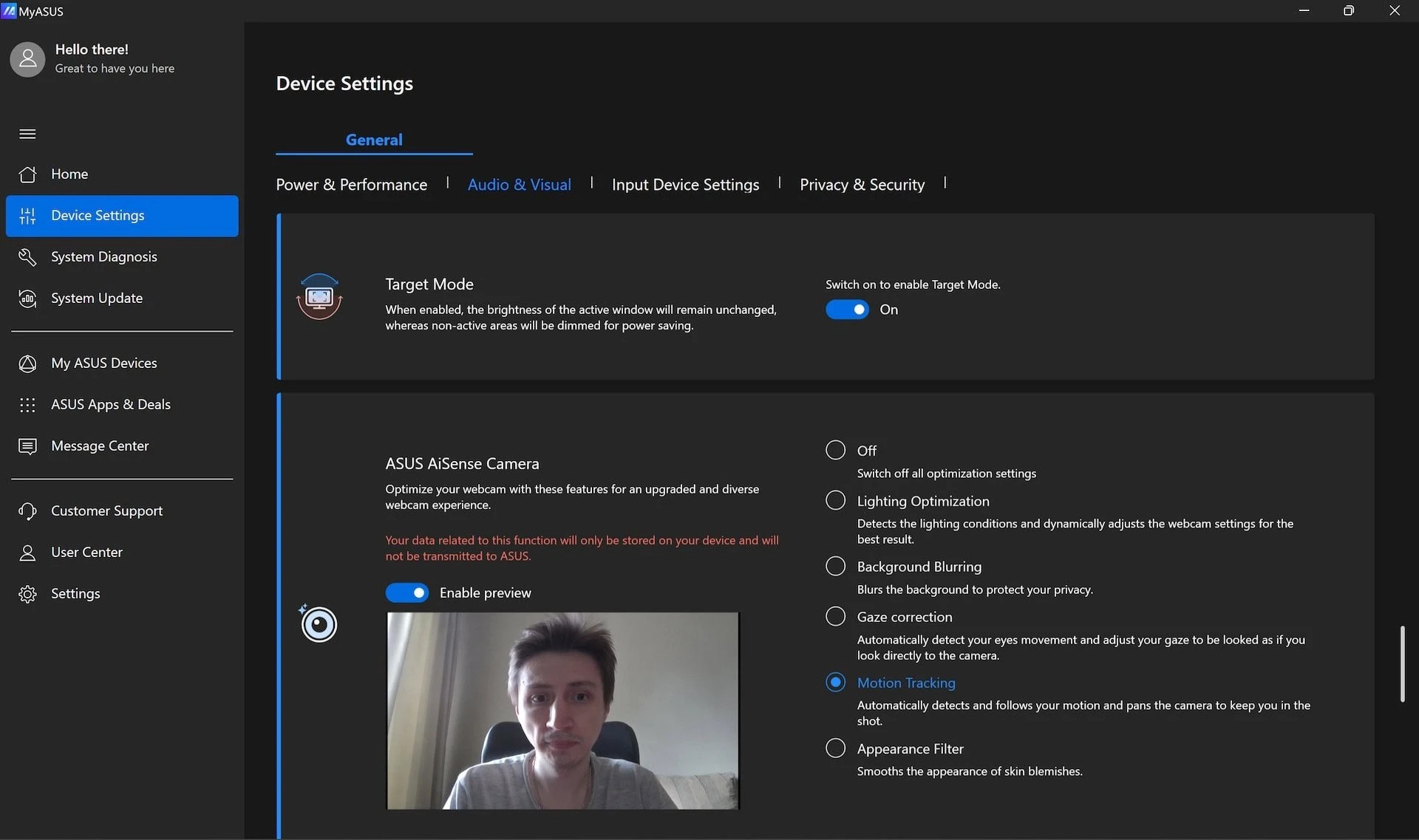Open Settings gear icon in sidebar
The height and width of the screenshot is (840, 1419).
[27, 594]
